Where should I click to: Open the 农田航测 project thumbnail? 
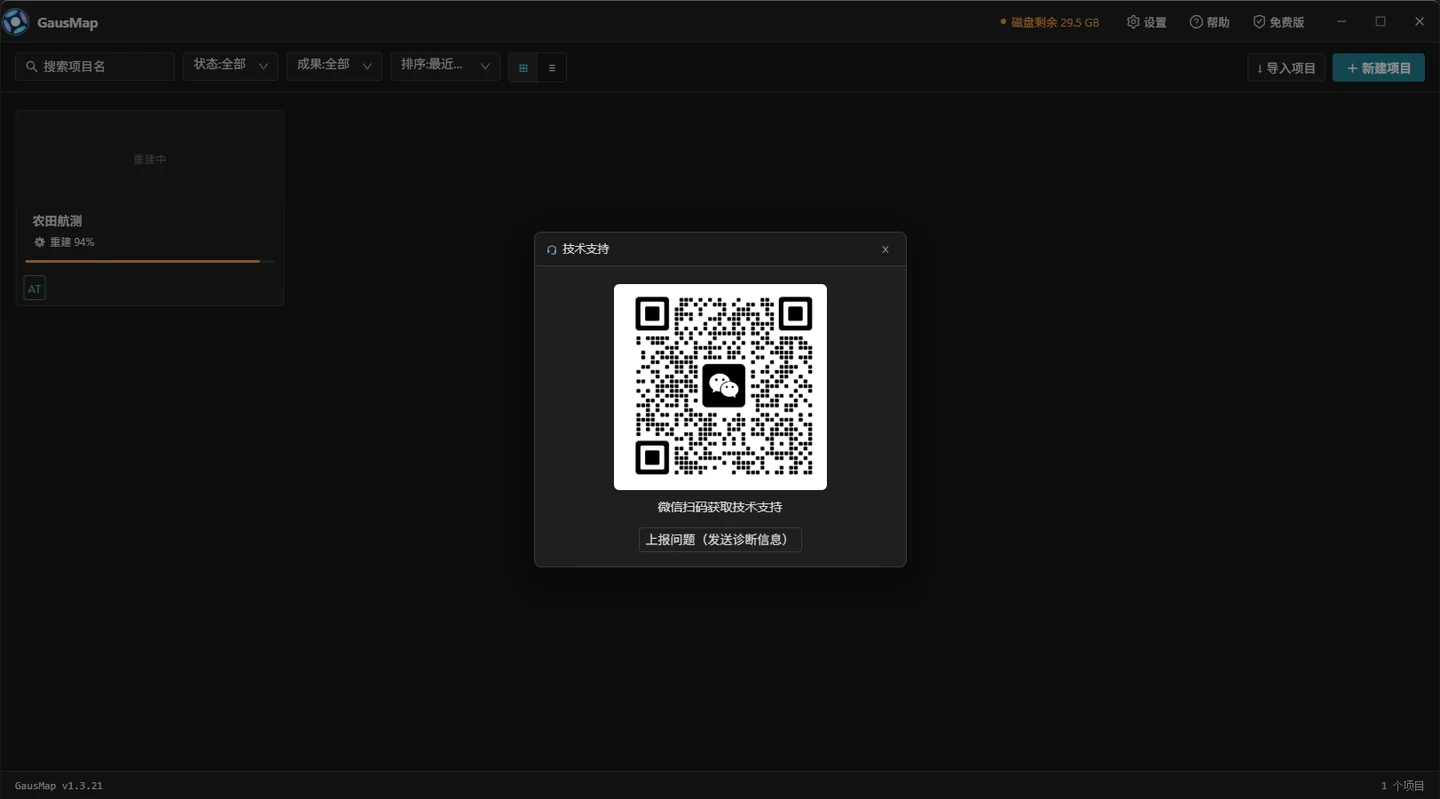click(x=150, y=159)
